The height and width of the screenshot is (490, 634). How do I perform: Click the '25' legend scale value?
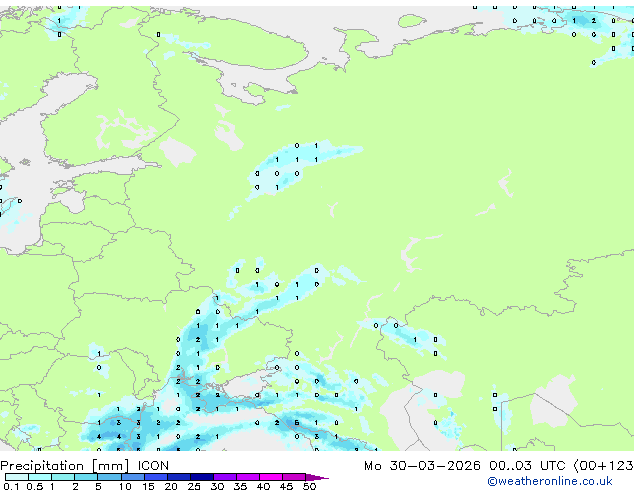coord(194,486)
